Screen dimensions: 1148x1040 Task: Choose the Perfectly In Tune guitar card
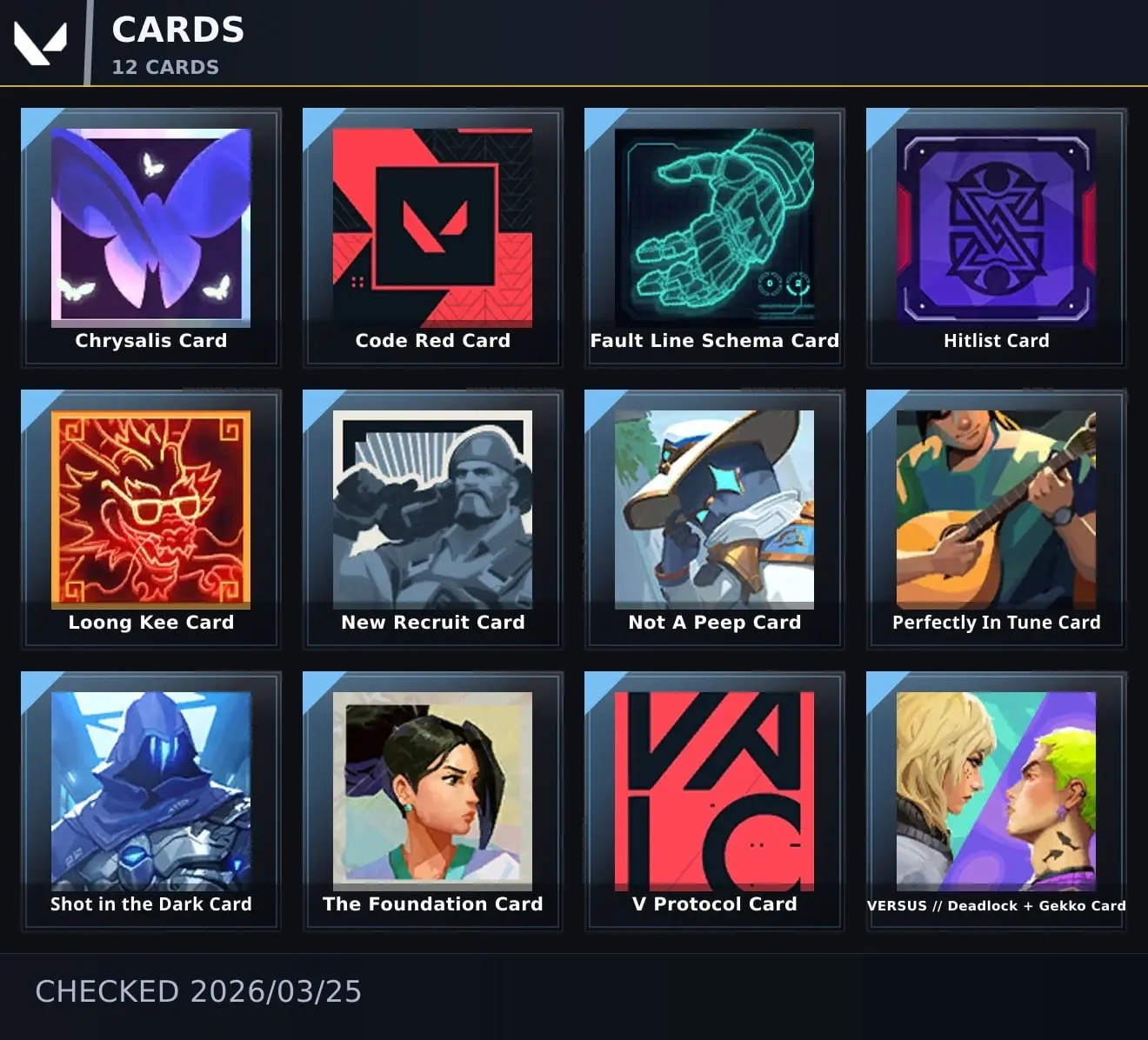[x=996, y=510]
